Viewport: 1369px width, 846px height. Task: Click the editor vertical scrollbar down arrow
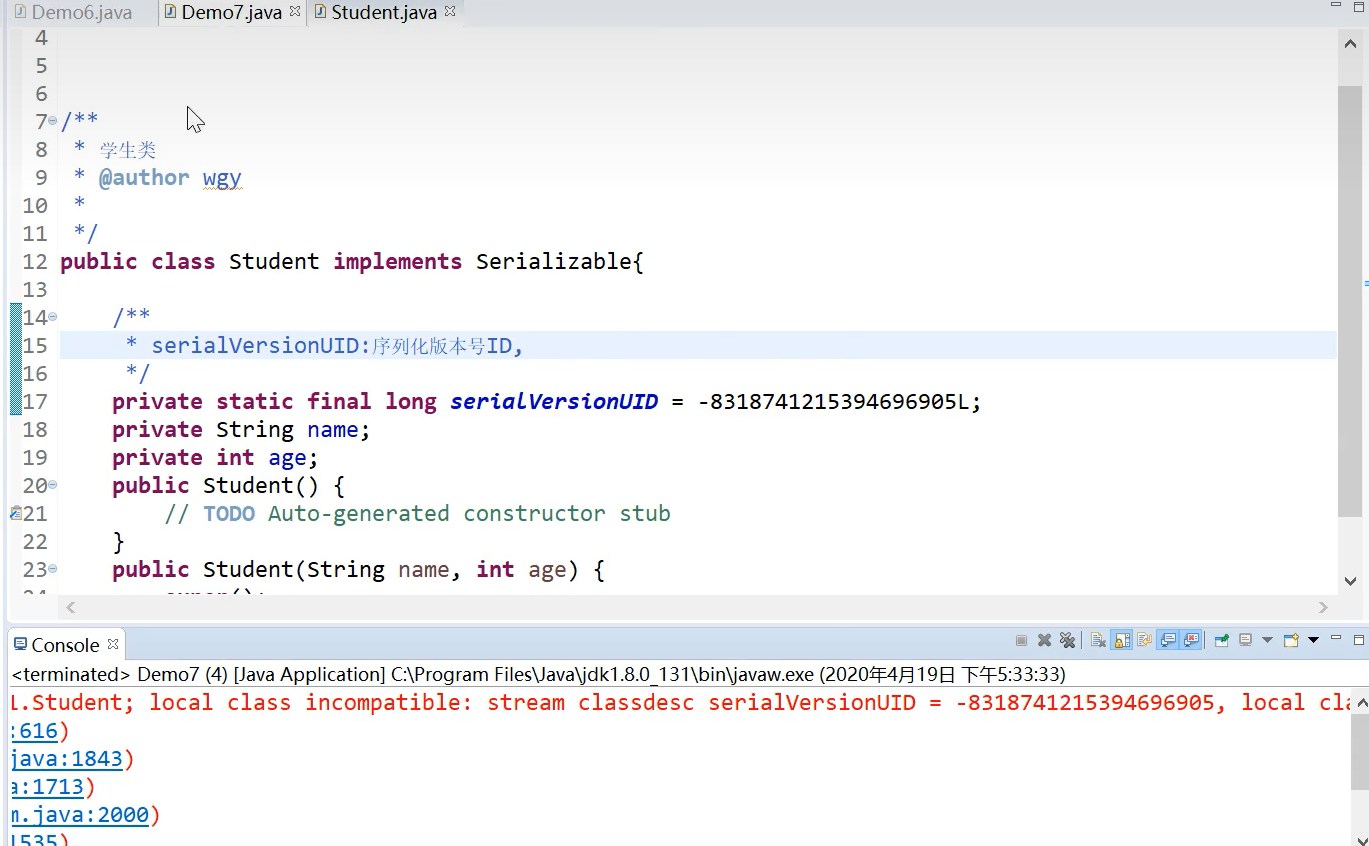point(1350,581)
